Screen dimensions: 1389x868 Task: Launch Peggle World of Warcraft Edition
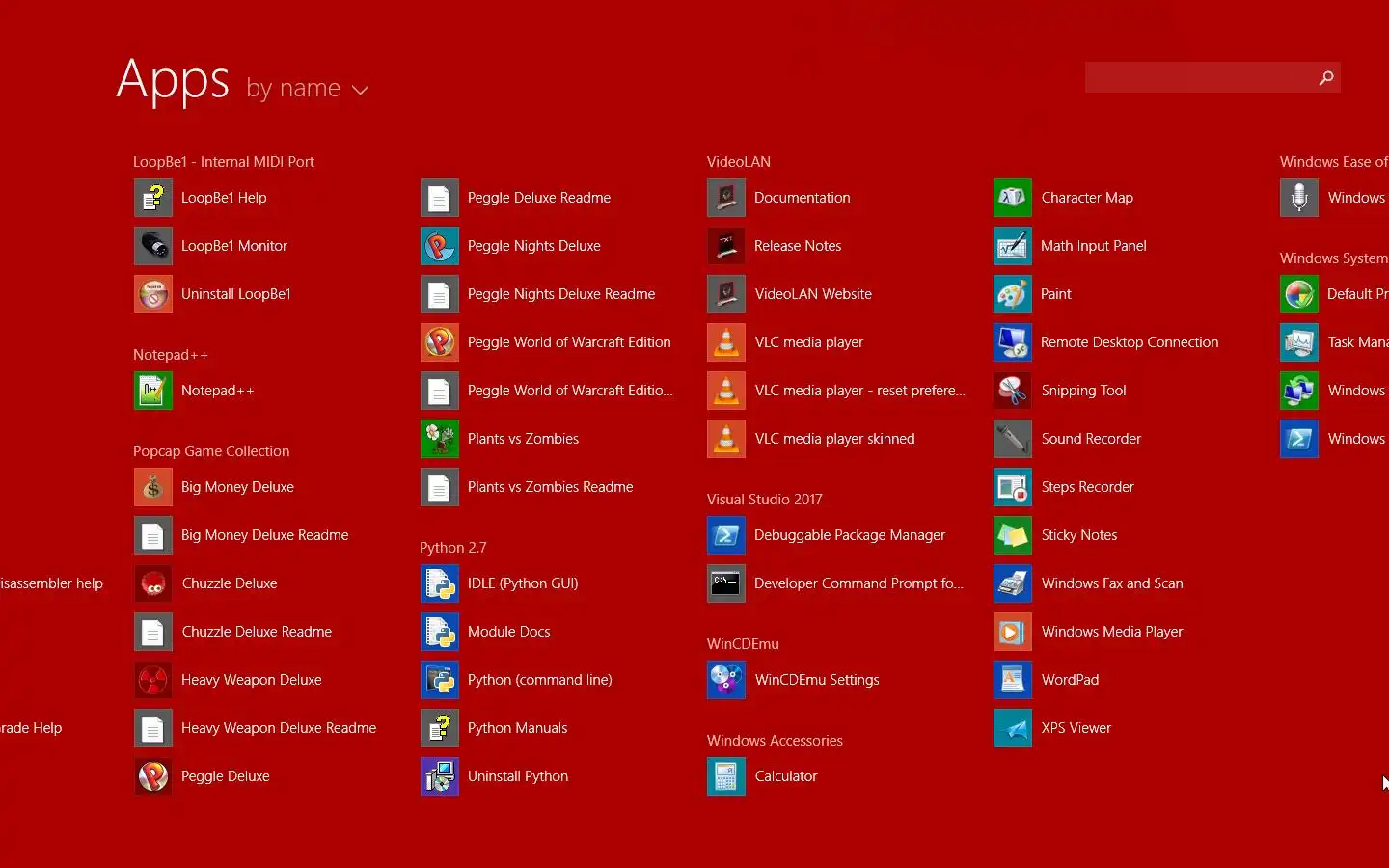pyautogui.click(x=546, y=342)
